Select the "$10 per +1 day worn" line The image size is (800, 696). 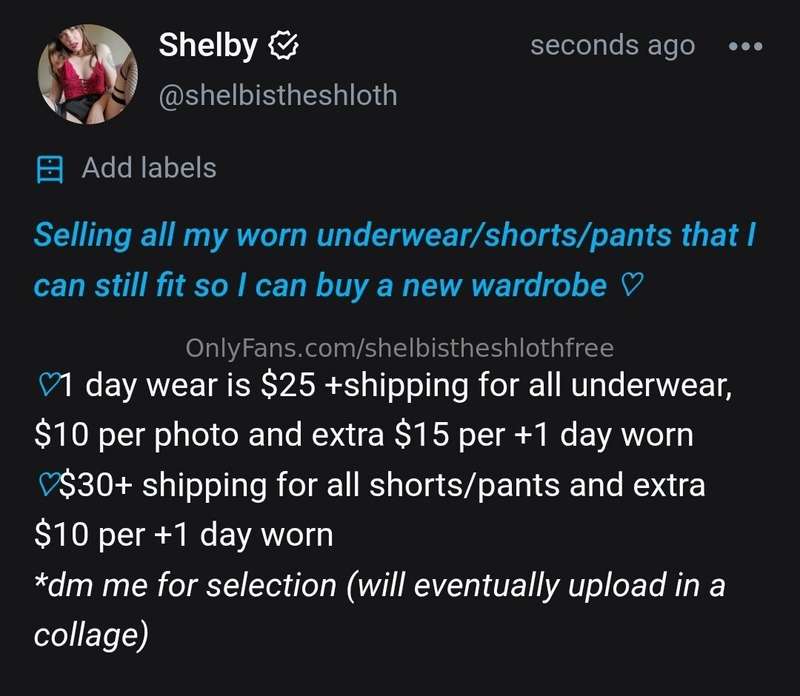[x=183, y=535]
